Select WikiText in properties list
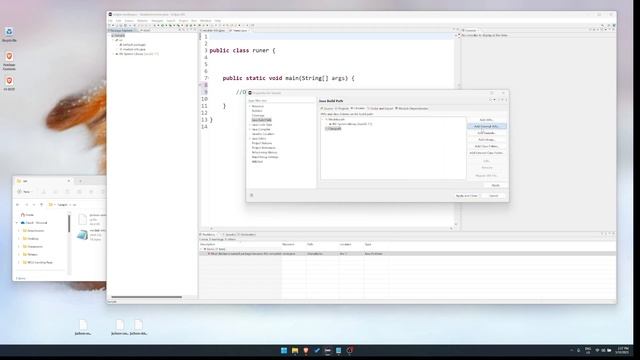The width and height of the screenshot is (640, 360). pyautogui.click(x=258, y=162)
